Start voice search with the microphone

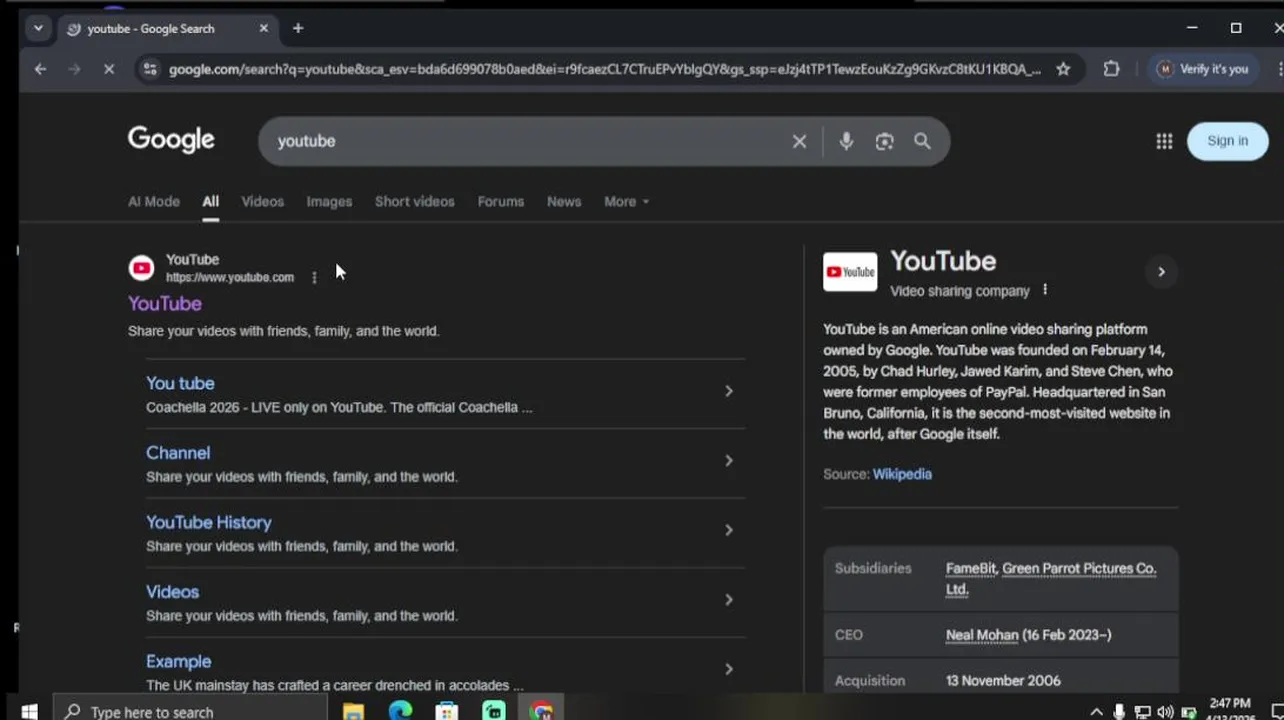[x=846, y=141]
